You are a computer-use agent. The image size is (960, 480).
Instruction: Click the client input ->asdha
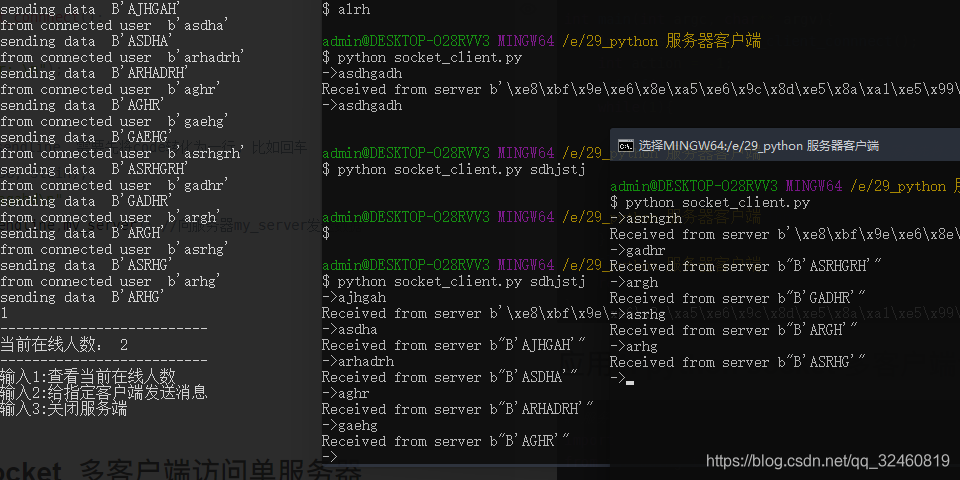pos(350,329)
